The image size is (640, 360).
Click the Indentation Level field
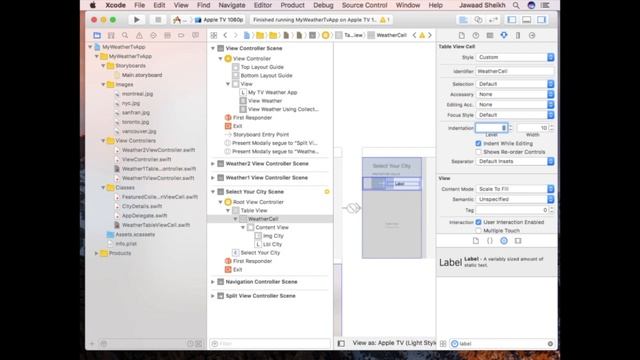[x=491, y=128]
